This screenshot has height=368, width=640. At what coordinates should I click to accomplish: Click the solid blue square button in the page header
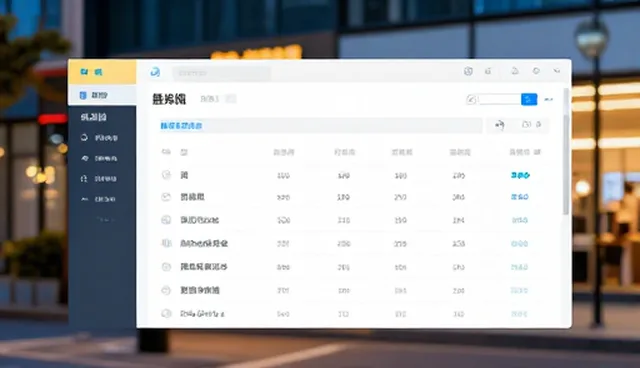click(x=529, y=100)
